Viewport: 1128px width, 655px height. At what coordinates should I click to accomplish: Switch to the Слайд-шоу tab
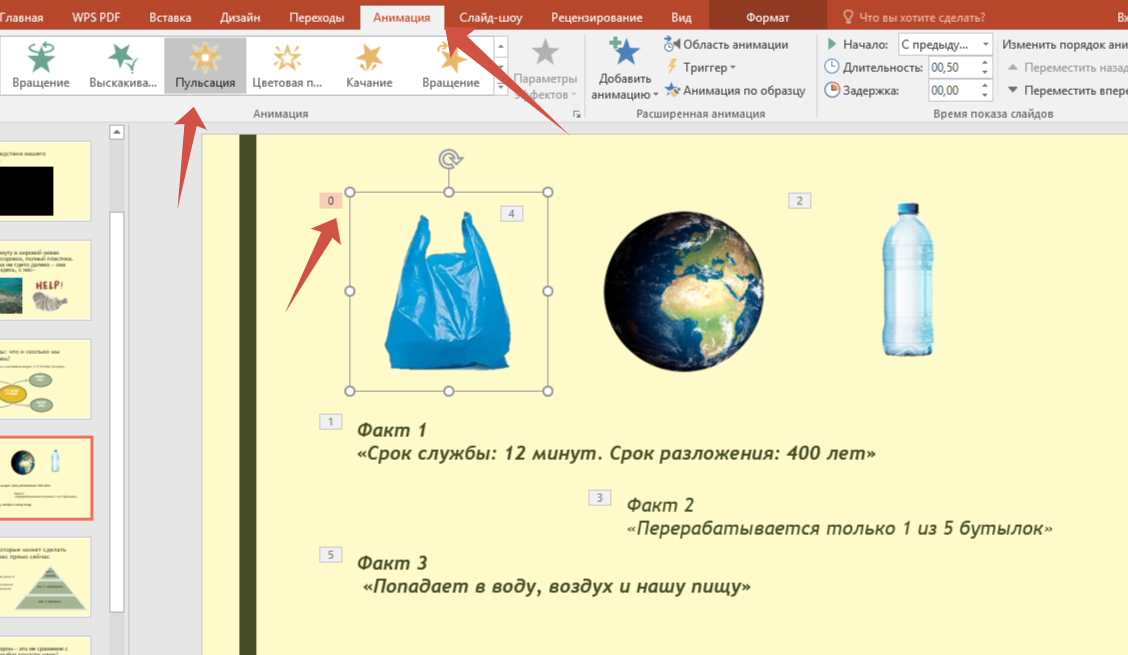[x=490, y=17]
